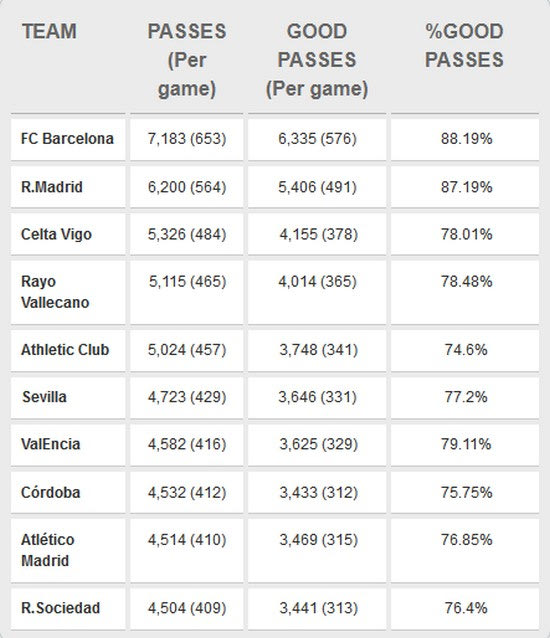Viewport: 550px width, 638px height.
Task: Select R.Sociedad's 76.4% cell
Action: coord(466,608)
